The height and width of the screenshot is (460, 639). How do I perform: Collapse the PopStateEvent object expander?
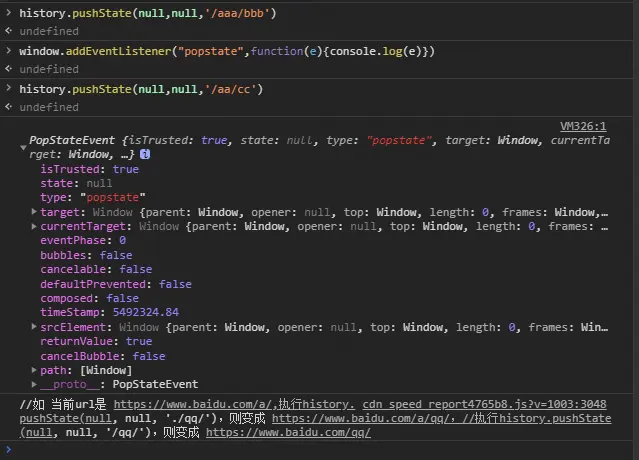tap(23, 147)
